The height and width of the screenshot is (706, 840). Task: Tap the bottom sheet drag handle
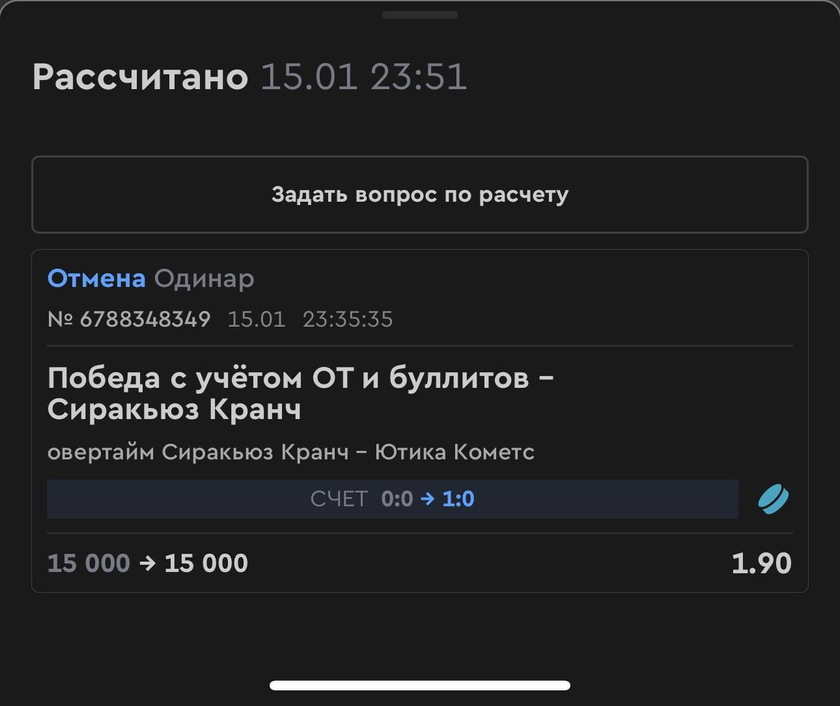pyautogui.click(x=419, y=15)
